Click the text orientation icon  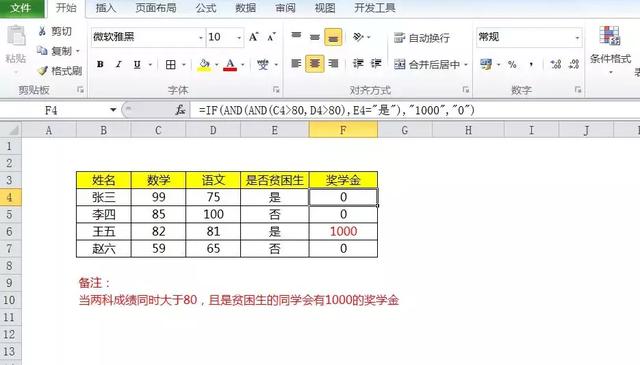(358, 37)
